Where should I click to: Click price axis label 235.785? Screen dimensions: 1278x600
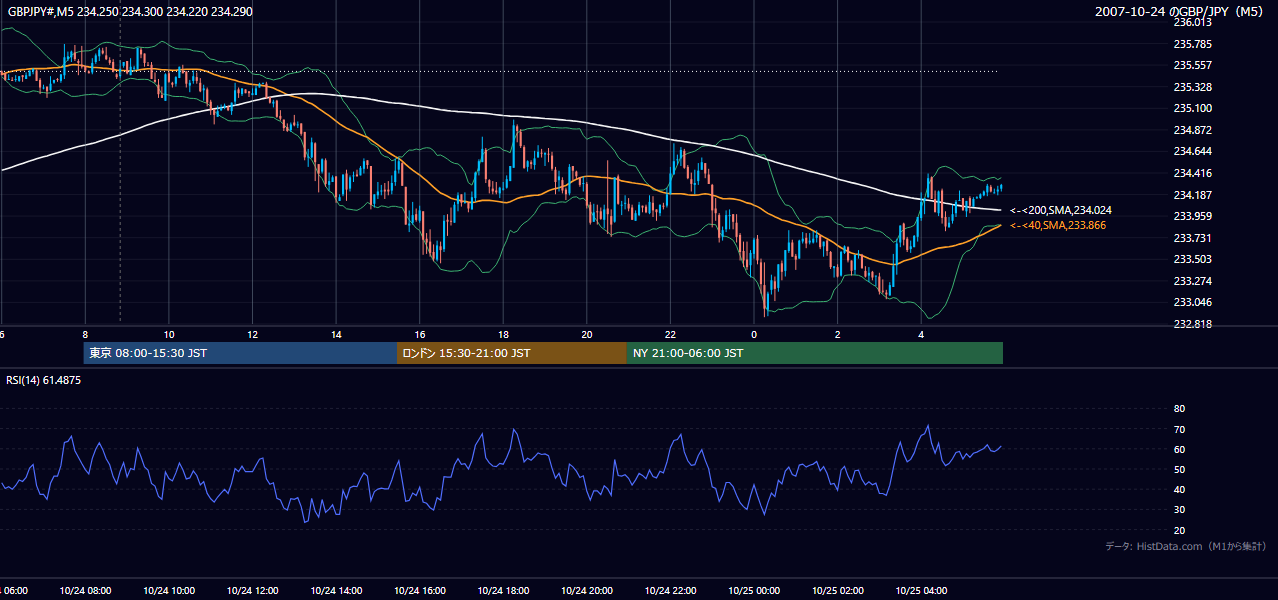point(1192,44)
